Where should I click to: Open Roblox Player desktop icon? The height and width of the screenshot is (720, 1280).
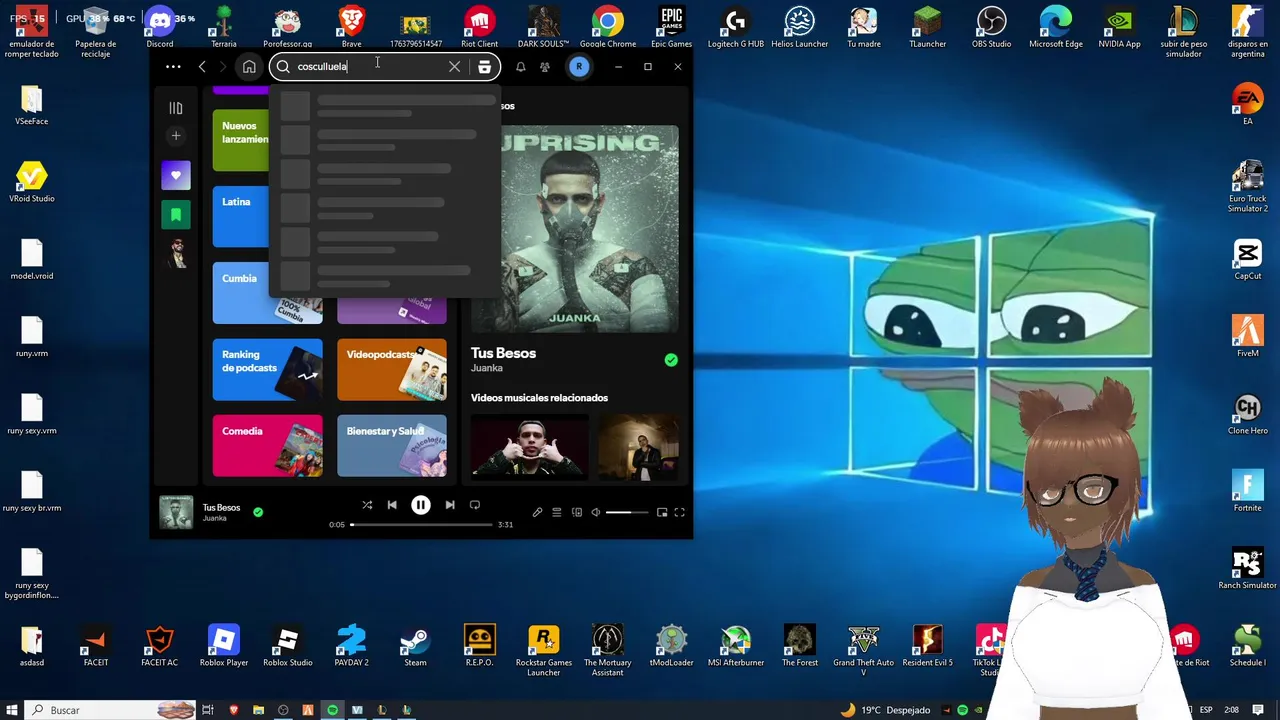(224, 645)
